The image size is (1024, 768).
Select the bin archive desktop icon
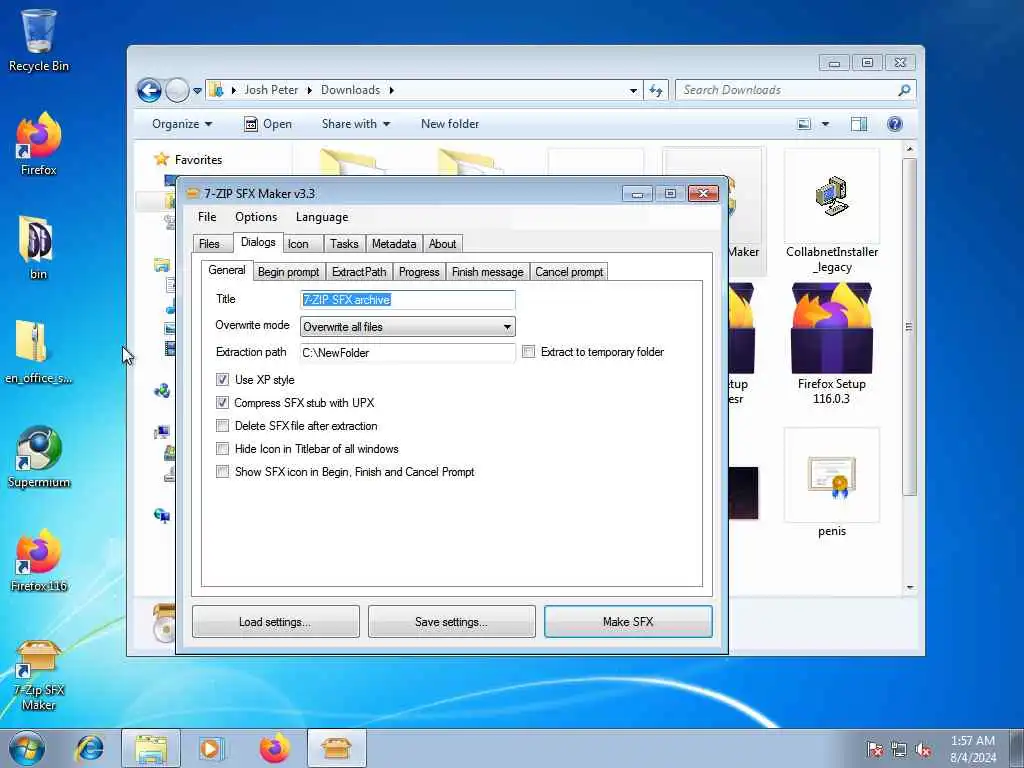coord(37,248)
